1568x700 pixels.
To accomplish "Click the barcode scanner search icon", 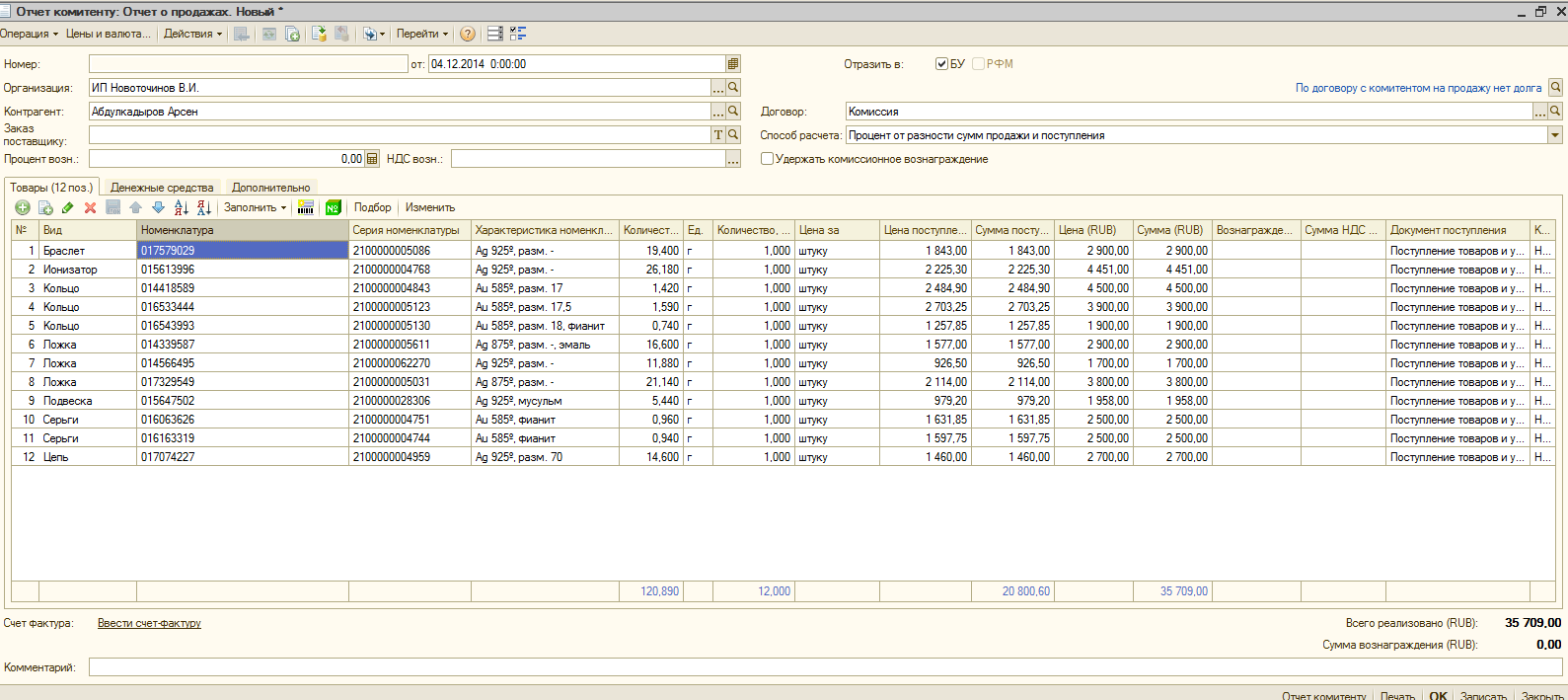I will point(306,207).
